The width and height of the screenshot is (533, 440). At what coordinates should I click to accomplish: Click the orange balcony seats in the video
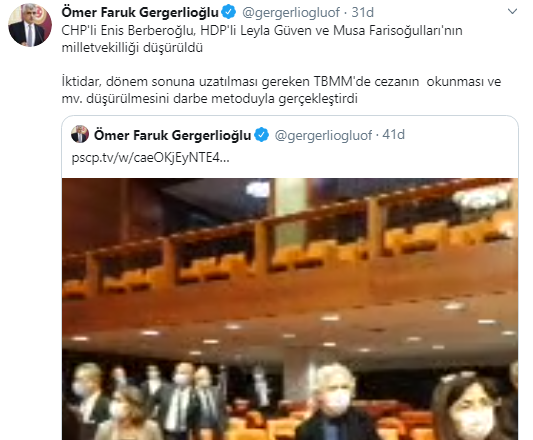[289, 252]
